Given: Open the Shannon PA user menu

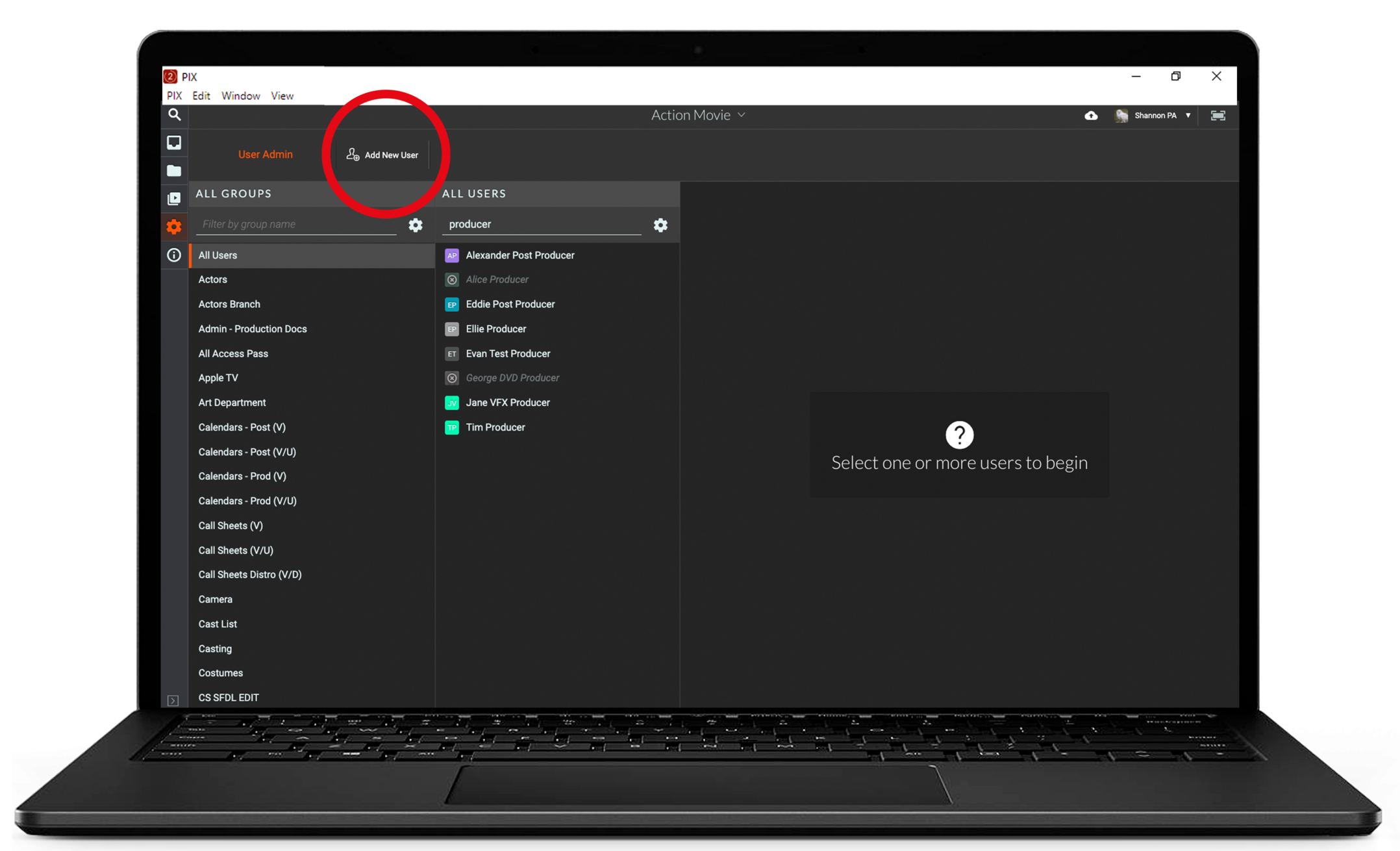Looking at the screenshot, I should (1155, 116).
